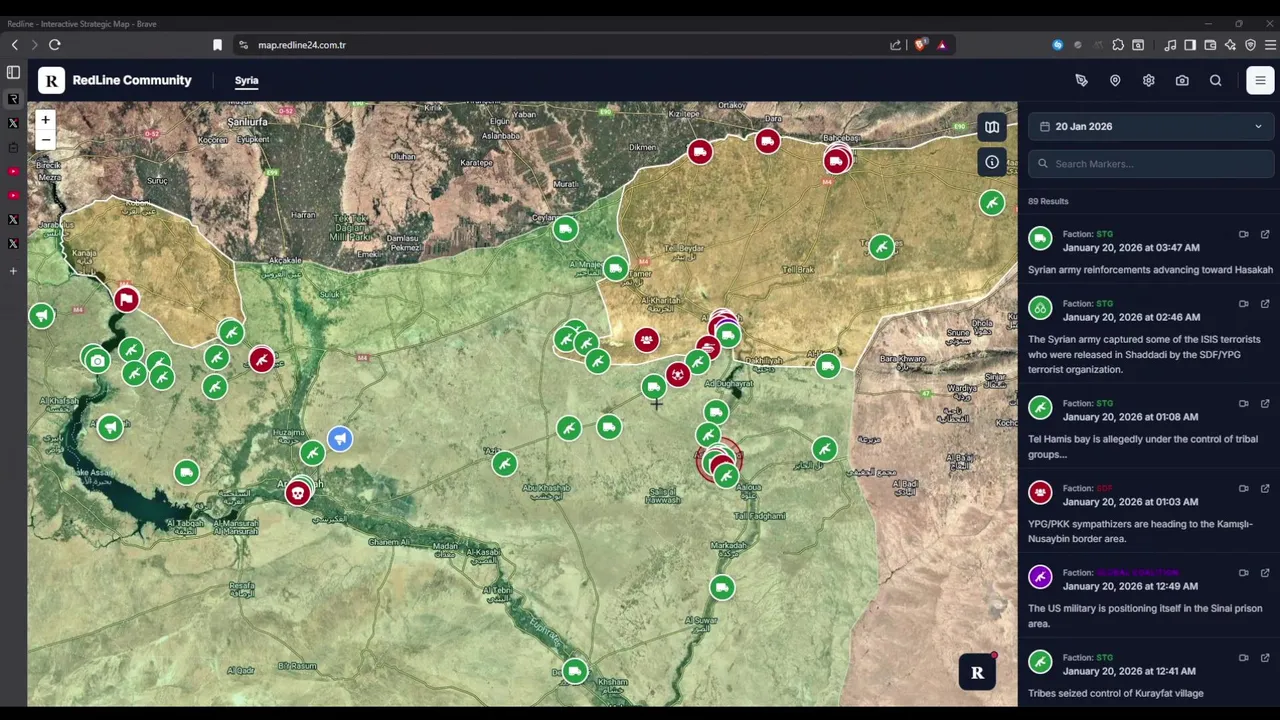Select the pen drawing tool in header
The image size is (1280, 720).
pyautogui.click(x=1081, y=80)
